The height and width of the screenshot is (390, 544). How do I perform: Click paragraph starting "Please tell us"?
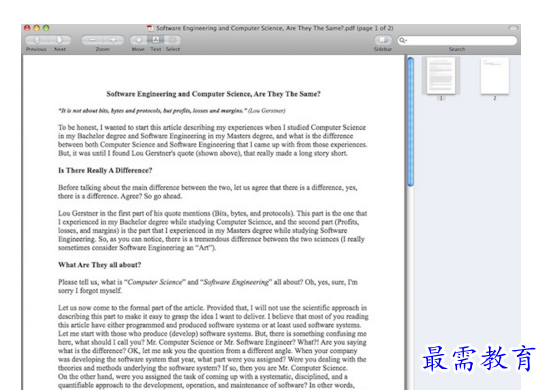click(x=208, y=286)
